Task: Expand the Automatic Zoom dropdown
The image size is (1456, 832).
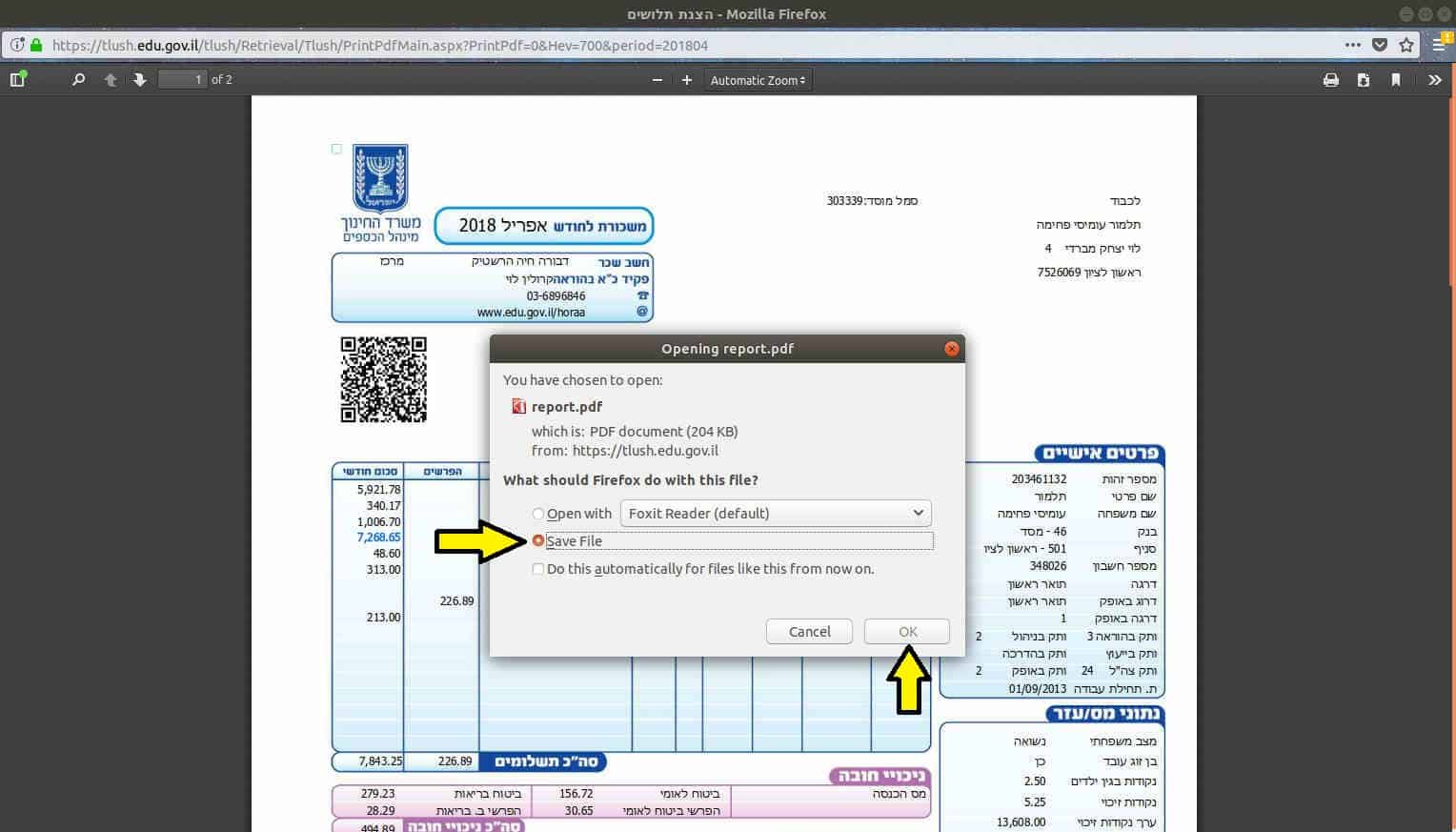Action: (x=758, y=80)
